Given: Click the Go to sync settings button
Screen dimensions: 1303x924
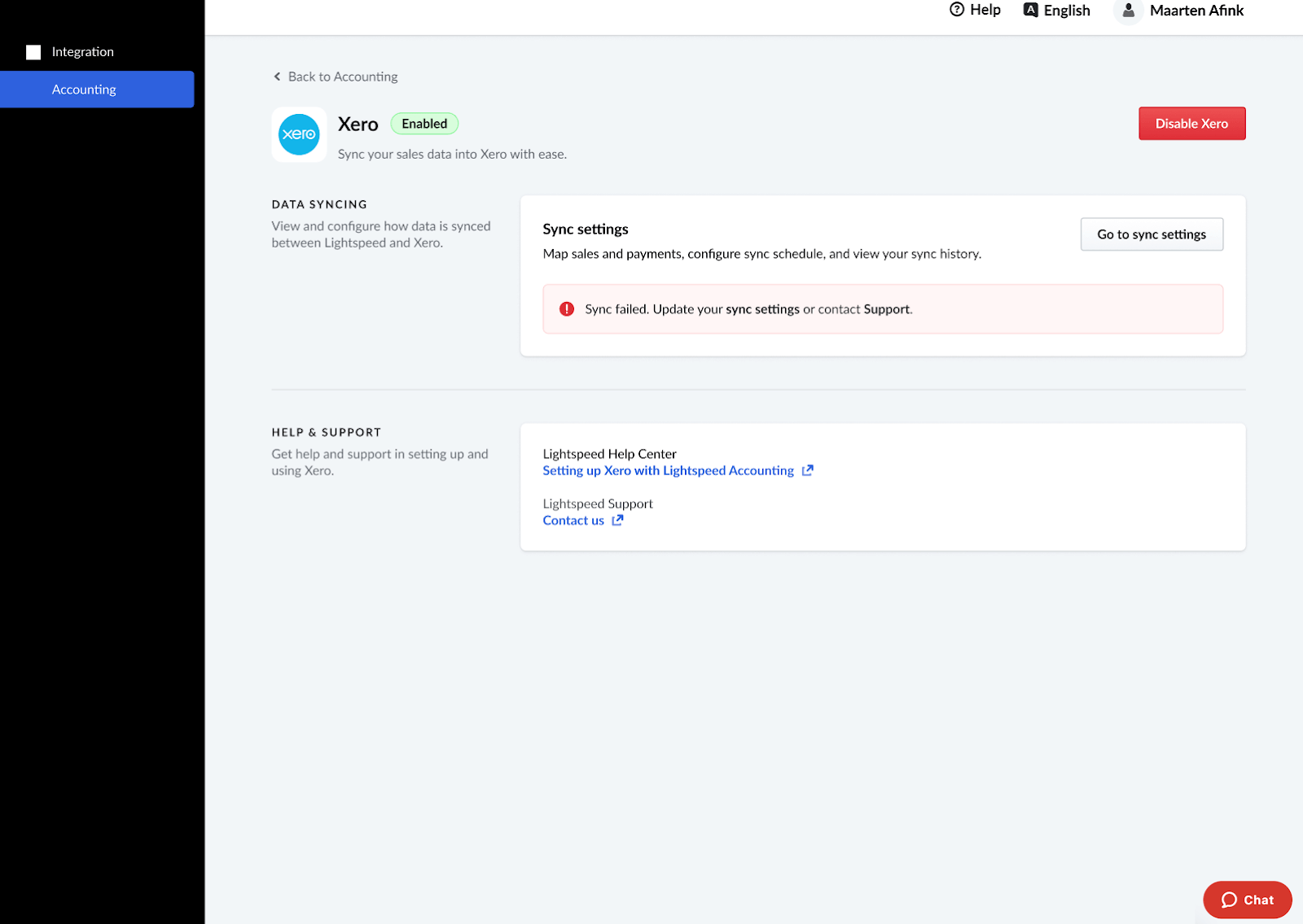Looking at the screenshot, I should point(1151,234).
